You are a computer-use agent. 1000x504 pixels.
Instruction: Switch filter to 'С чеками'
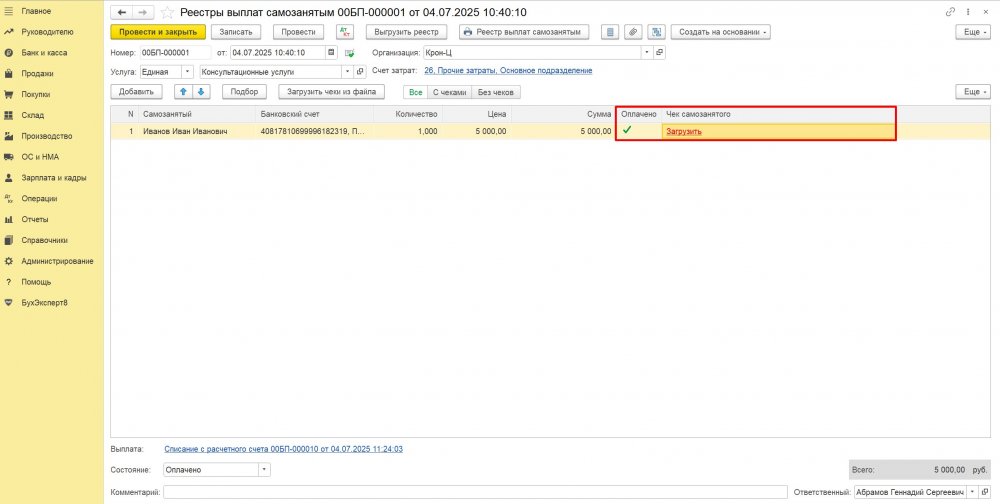tap(449, 92)
